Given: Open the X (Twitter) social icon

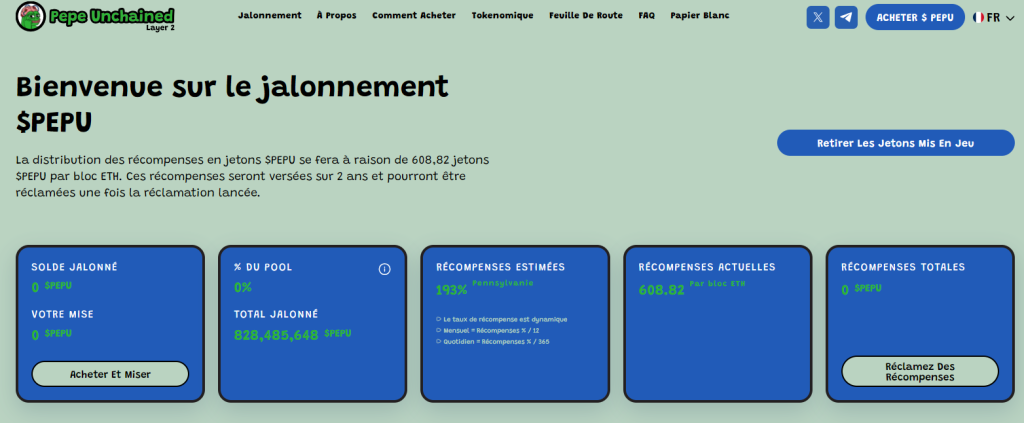Looking at the screenshot, I should [818, 18].
